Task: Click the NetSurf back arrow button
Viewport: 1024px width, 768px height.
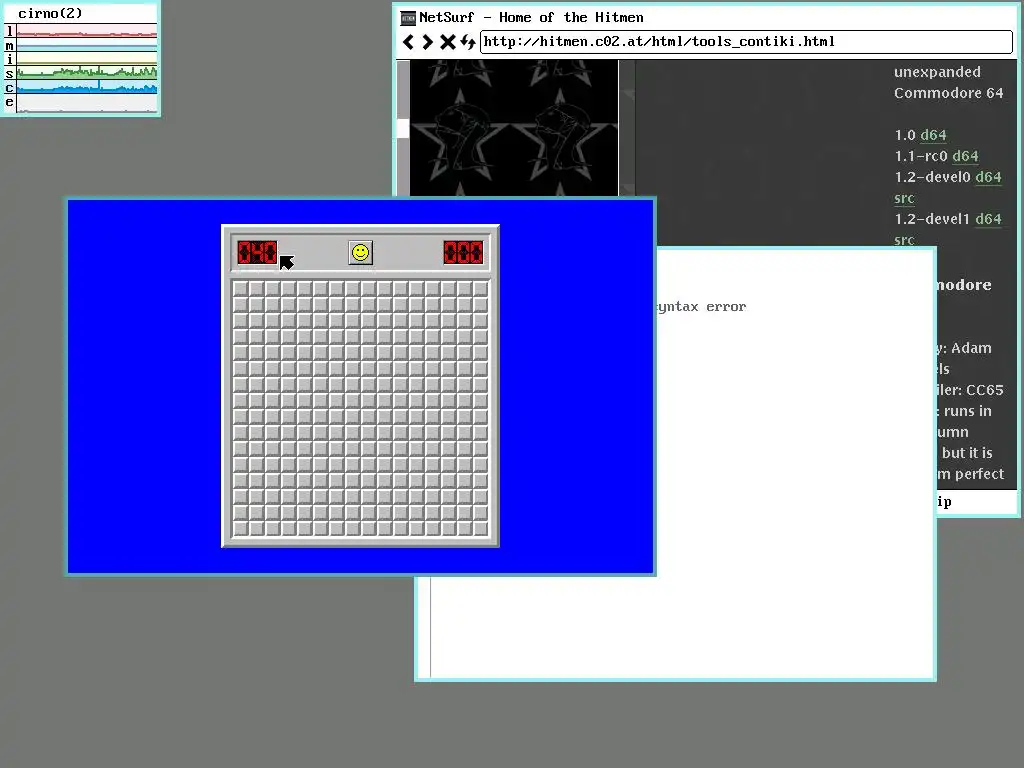Action: 408,42
